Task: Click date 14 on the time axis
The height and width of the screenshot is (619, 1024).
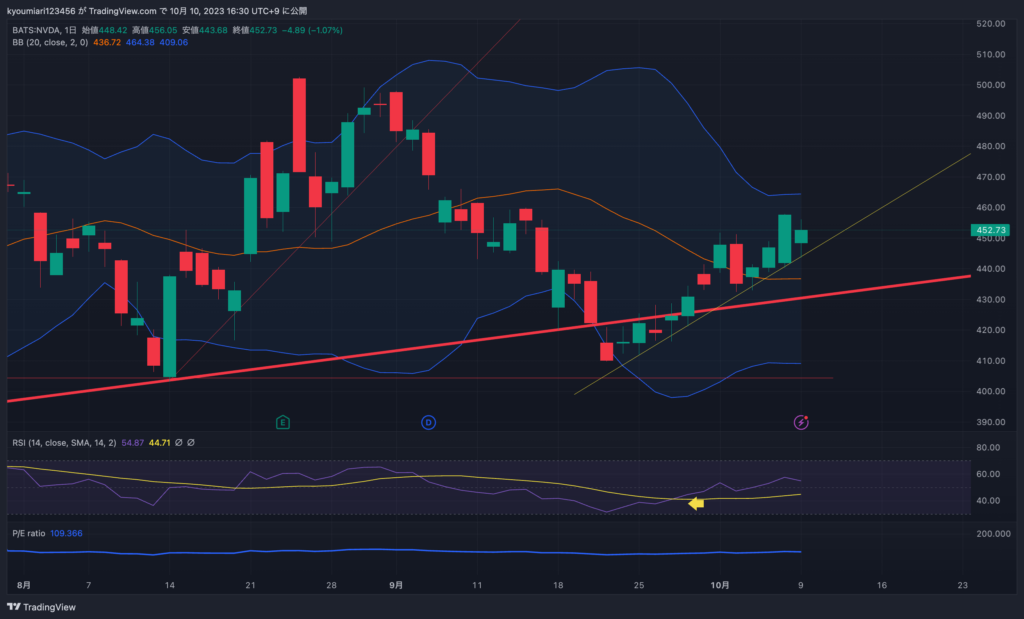Action: pyautogui.click(x=170, y=585)
